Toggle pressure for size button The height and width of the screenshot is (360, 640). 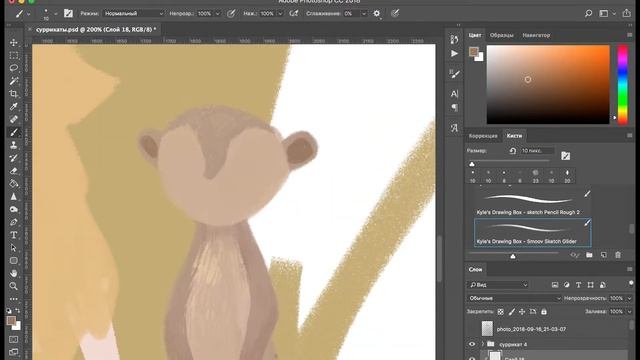[x=395, y=13]
